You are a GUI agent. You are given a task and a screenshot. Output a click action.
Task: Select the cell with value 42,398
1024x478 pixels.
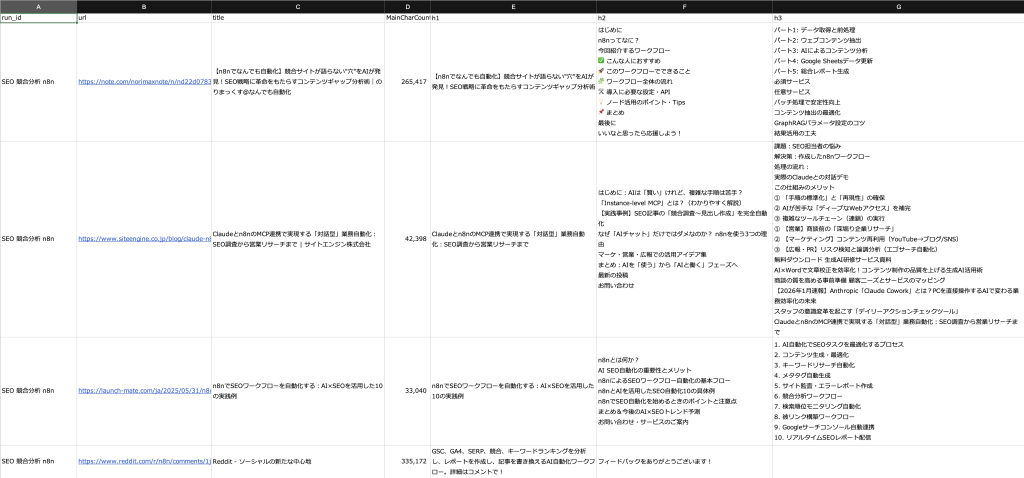tap(408, 239)
